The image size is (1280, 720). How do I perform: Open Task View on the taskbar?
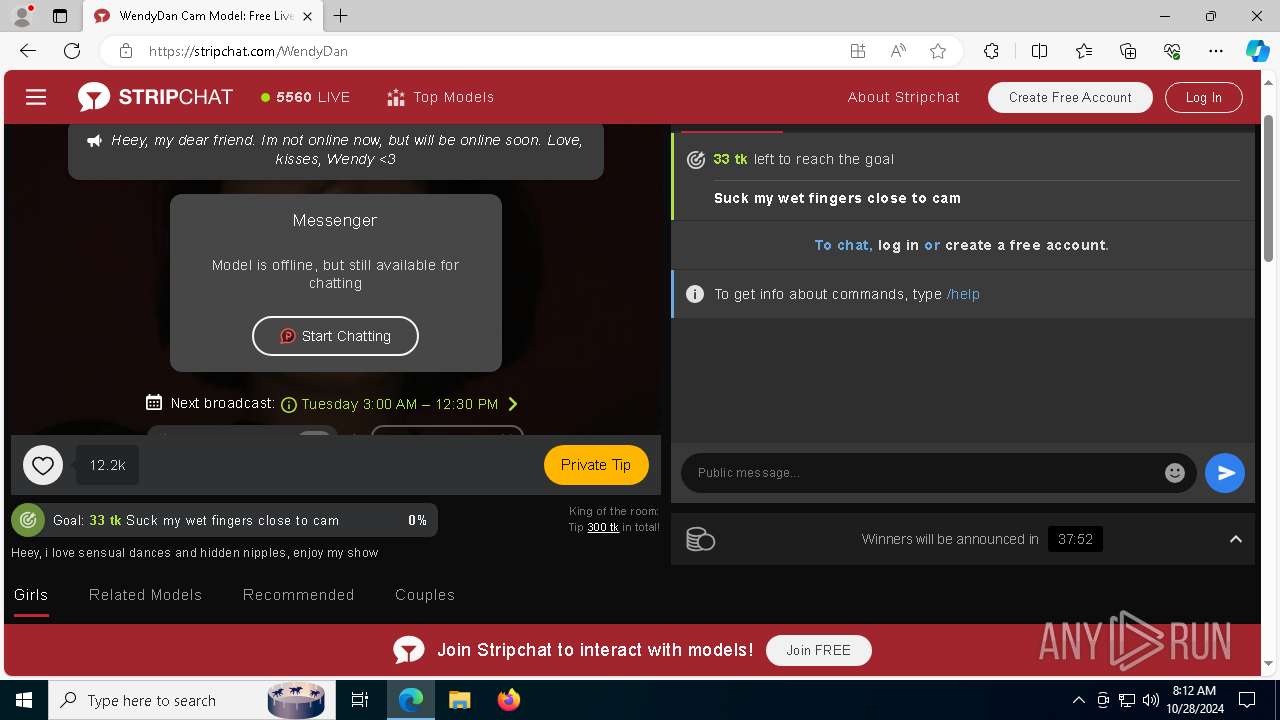[360, 700]
